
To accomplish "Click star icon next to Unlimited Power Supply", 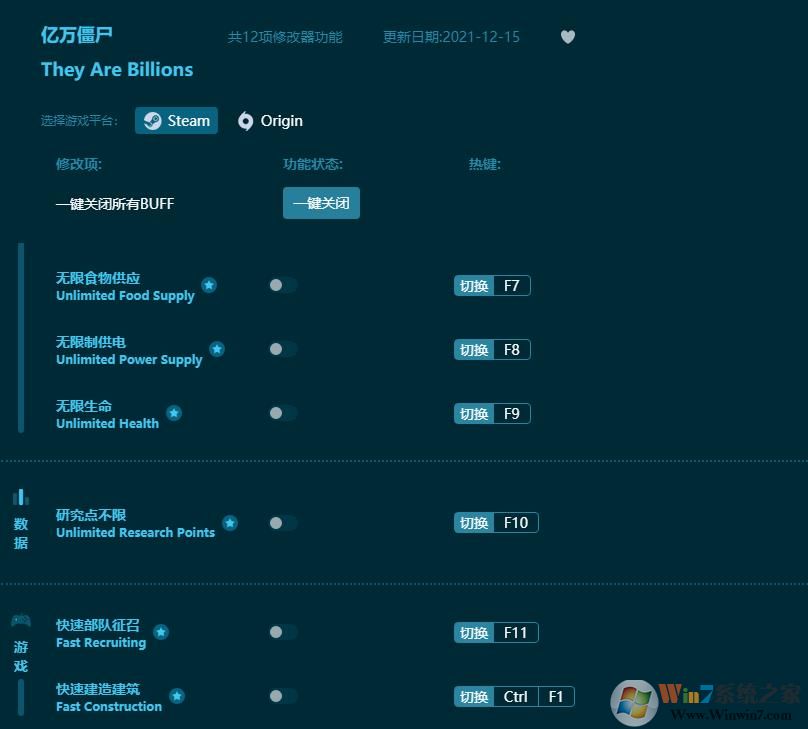I will (x=217, y=348).
